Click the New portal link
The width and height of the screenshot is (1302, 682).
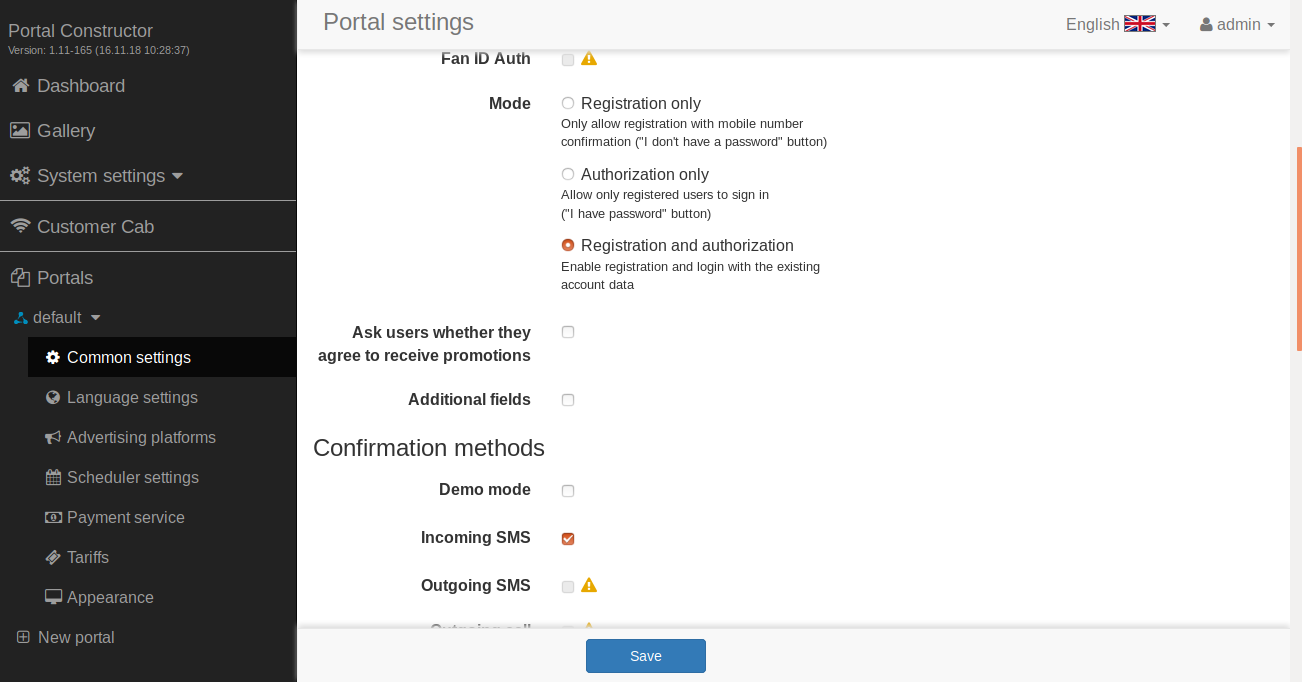(76, 637)
